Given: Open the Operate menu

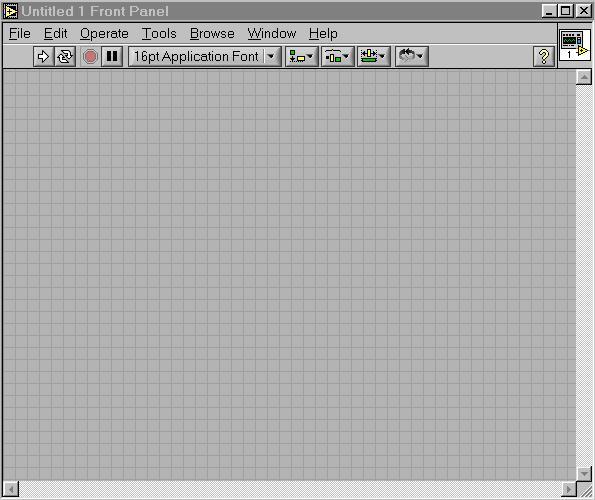Looking at the screenshot, I should click(x=104, y=33).
